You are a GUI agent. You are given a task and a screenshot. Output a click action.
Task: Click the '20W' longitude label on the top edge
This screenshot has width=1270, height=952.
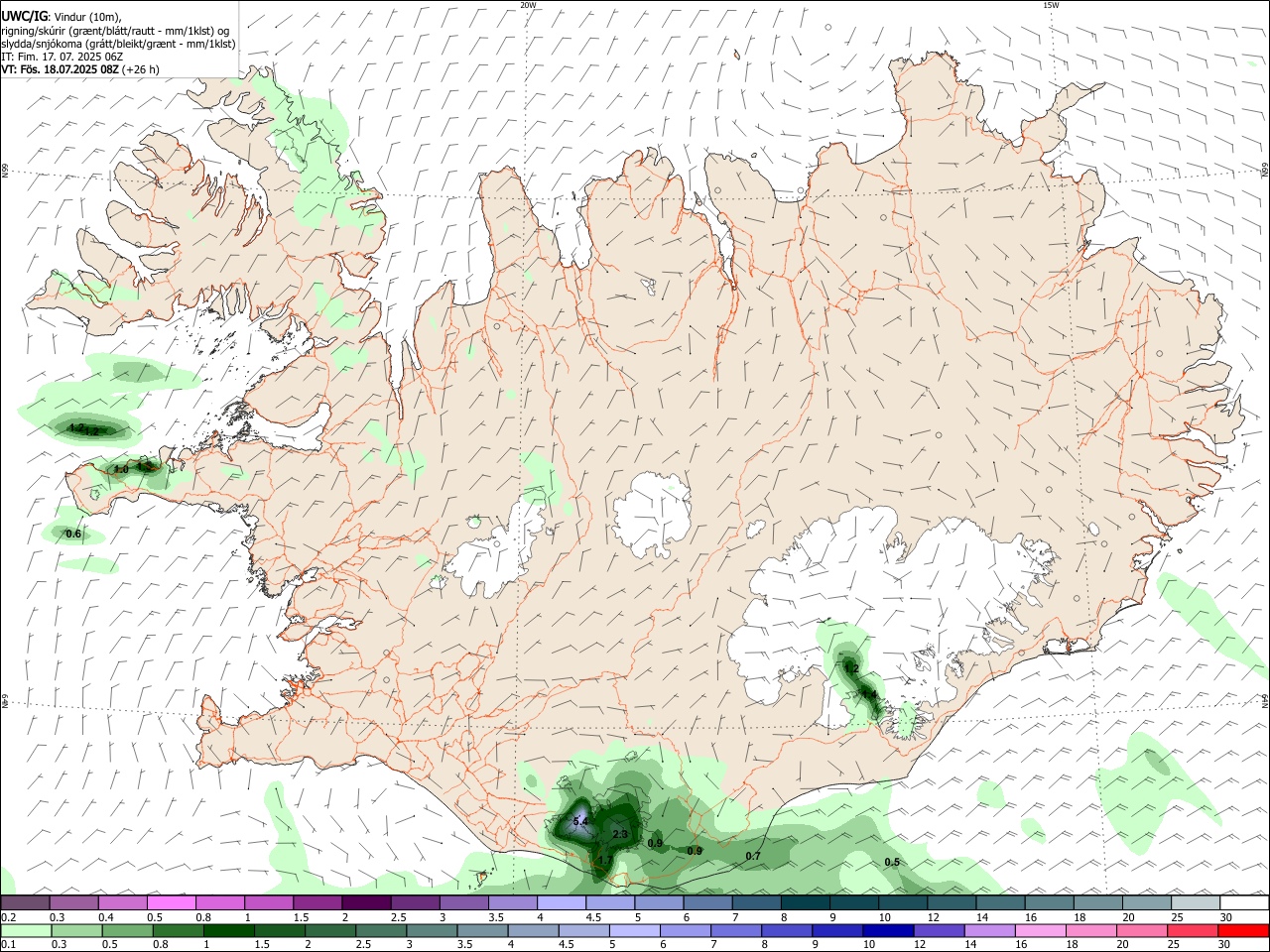click(x=528, y=4)
